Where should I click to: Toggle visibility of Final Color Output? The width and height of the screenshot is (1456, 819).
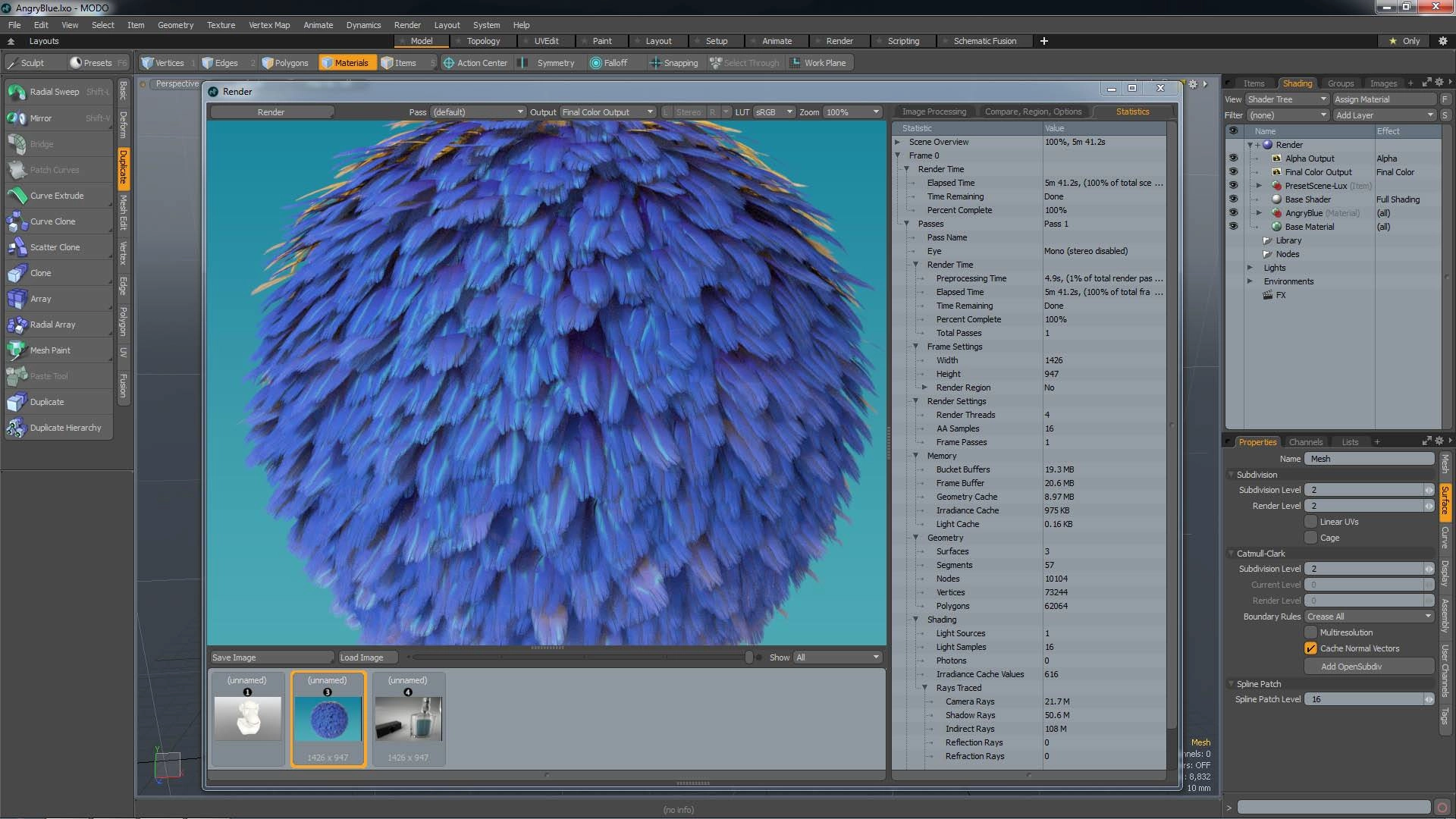point(1233,172)
